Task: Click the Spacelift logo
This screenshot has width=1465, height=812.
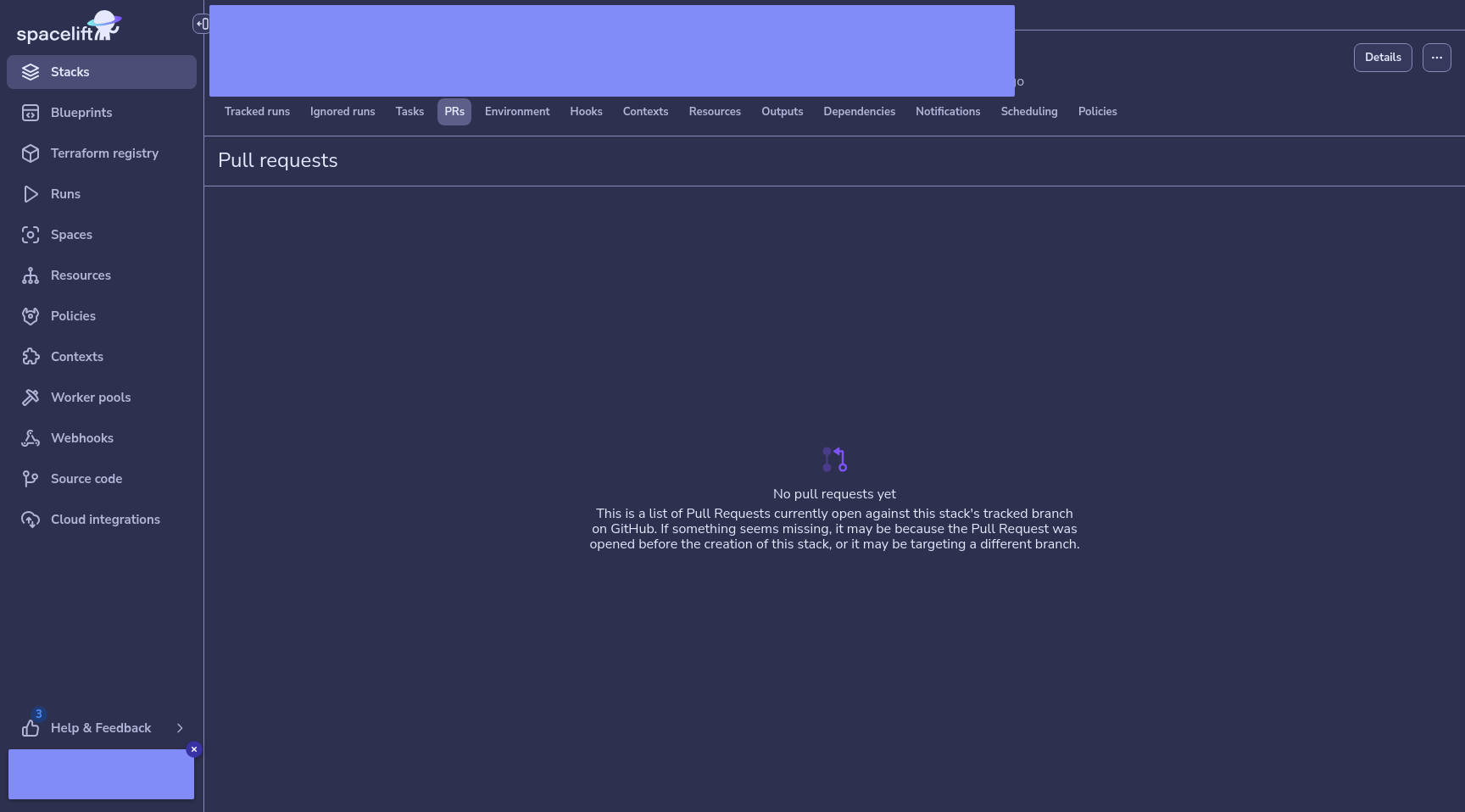Action: tap(69, 28)
